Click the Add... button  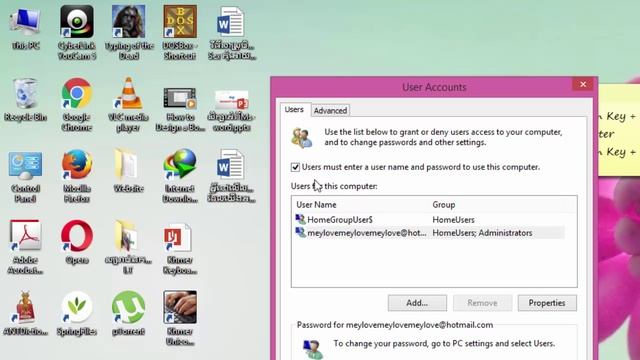(x=417, y=303)
